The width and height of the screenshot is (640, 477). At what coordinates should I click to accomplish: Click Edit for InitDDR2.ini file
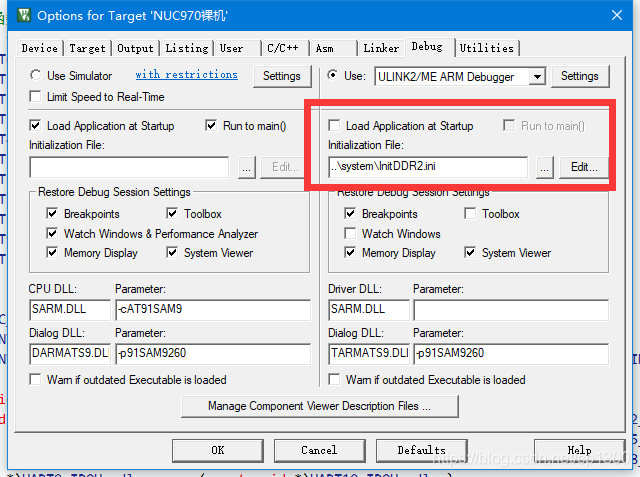click(584, 167)
